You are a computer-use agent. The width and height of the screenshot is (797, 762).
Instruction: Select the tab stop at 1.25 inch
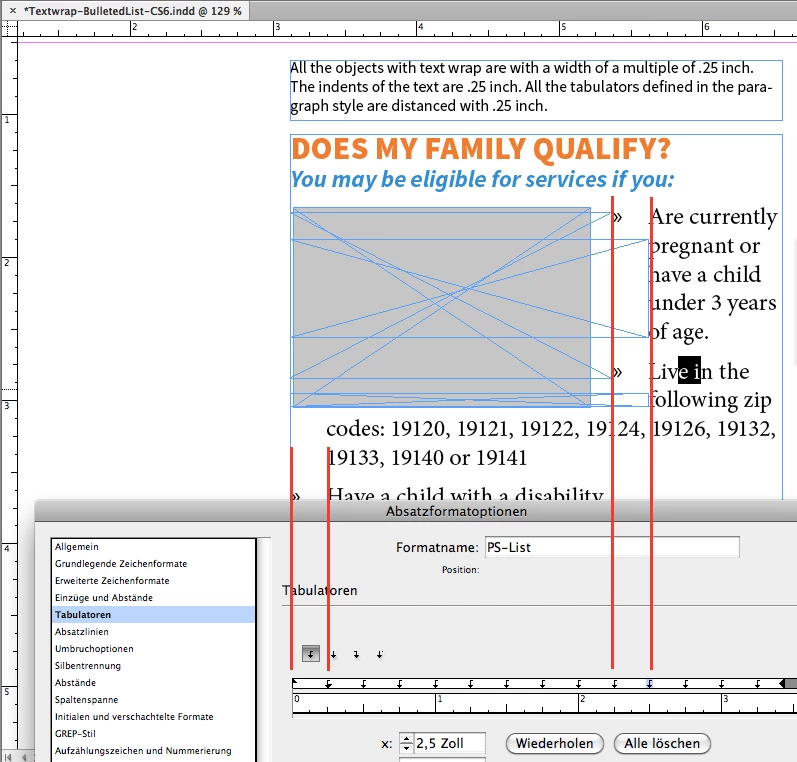pos(471,684)
